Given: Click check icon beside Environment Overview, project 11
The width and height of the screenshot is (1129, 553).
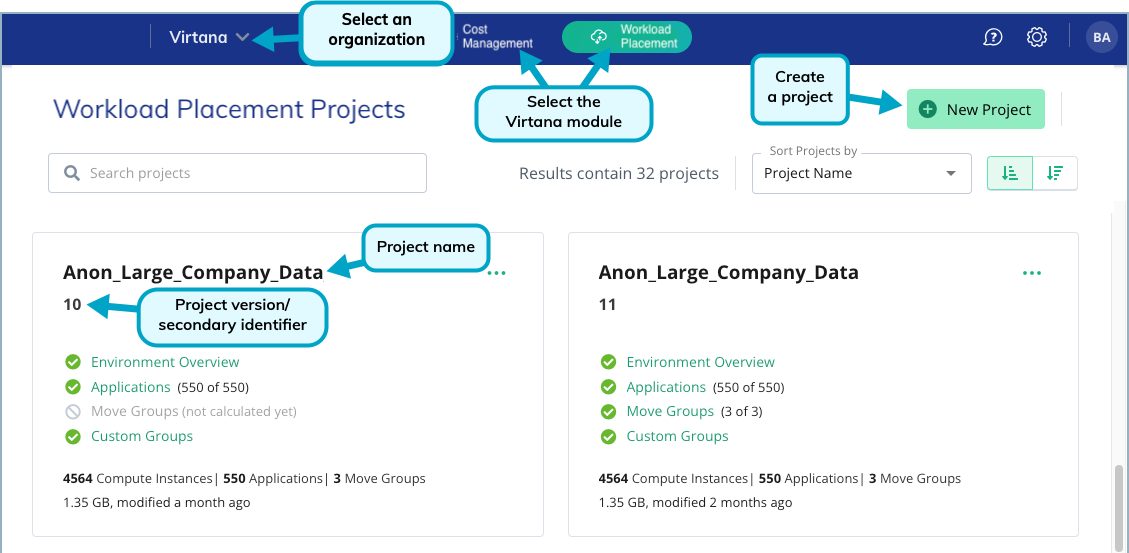Looking at the screenshot, I should click(608, 362).
